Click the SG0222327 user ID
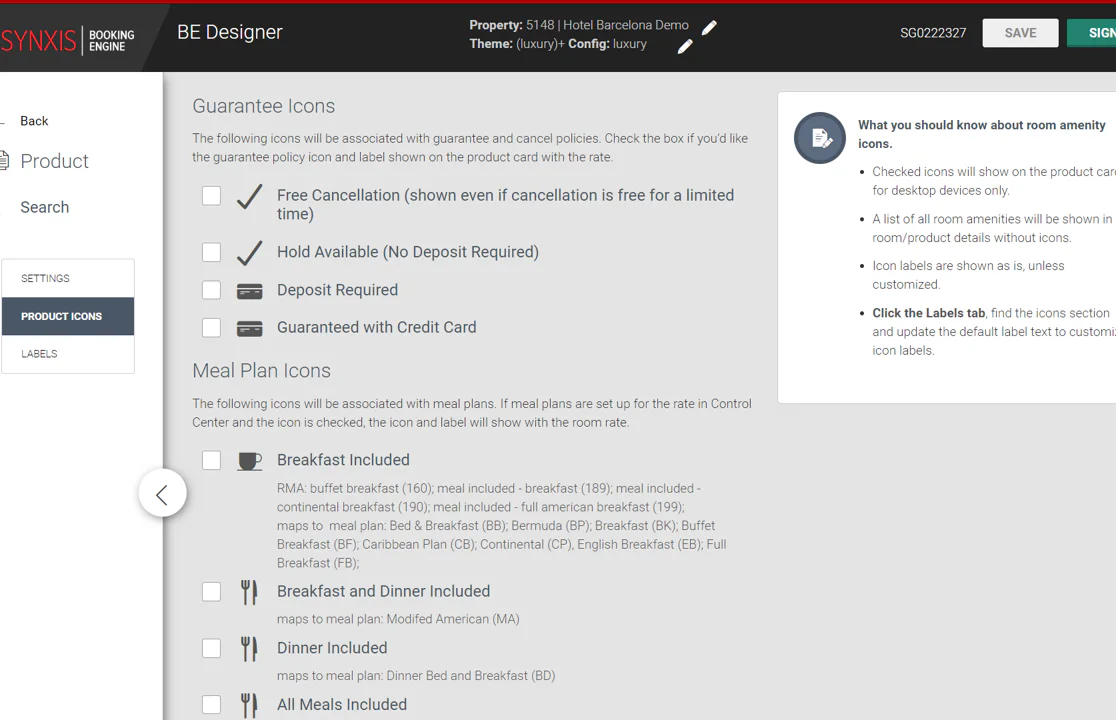Screen dimensions: 1116x720 pyautogui.click(x=933, y=33)
